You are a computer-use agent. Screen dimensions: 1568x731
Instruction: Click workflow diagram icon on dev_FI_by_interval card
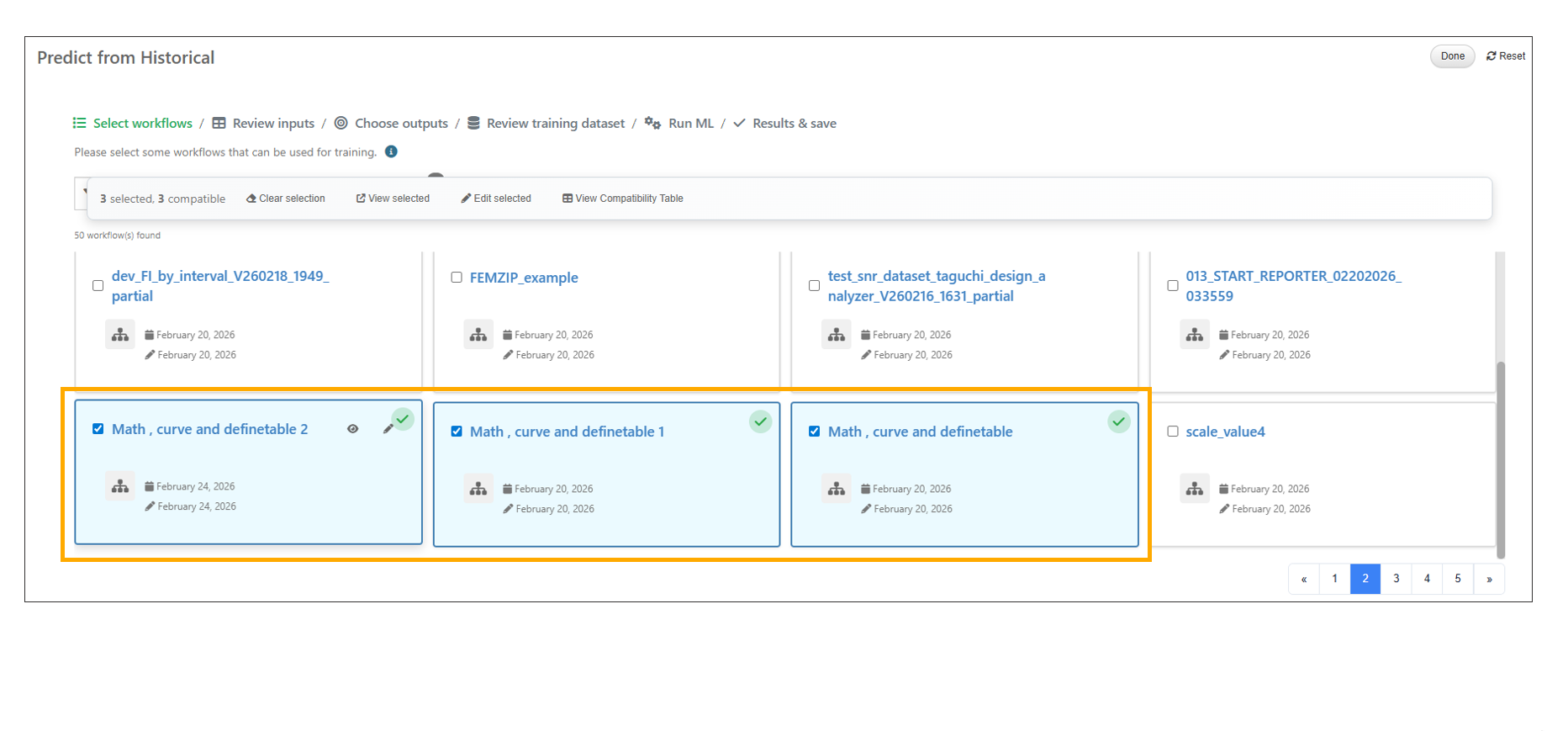(120, 335)
